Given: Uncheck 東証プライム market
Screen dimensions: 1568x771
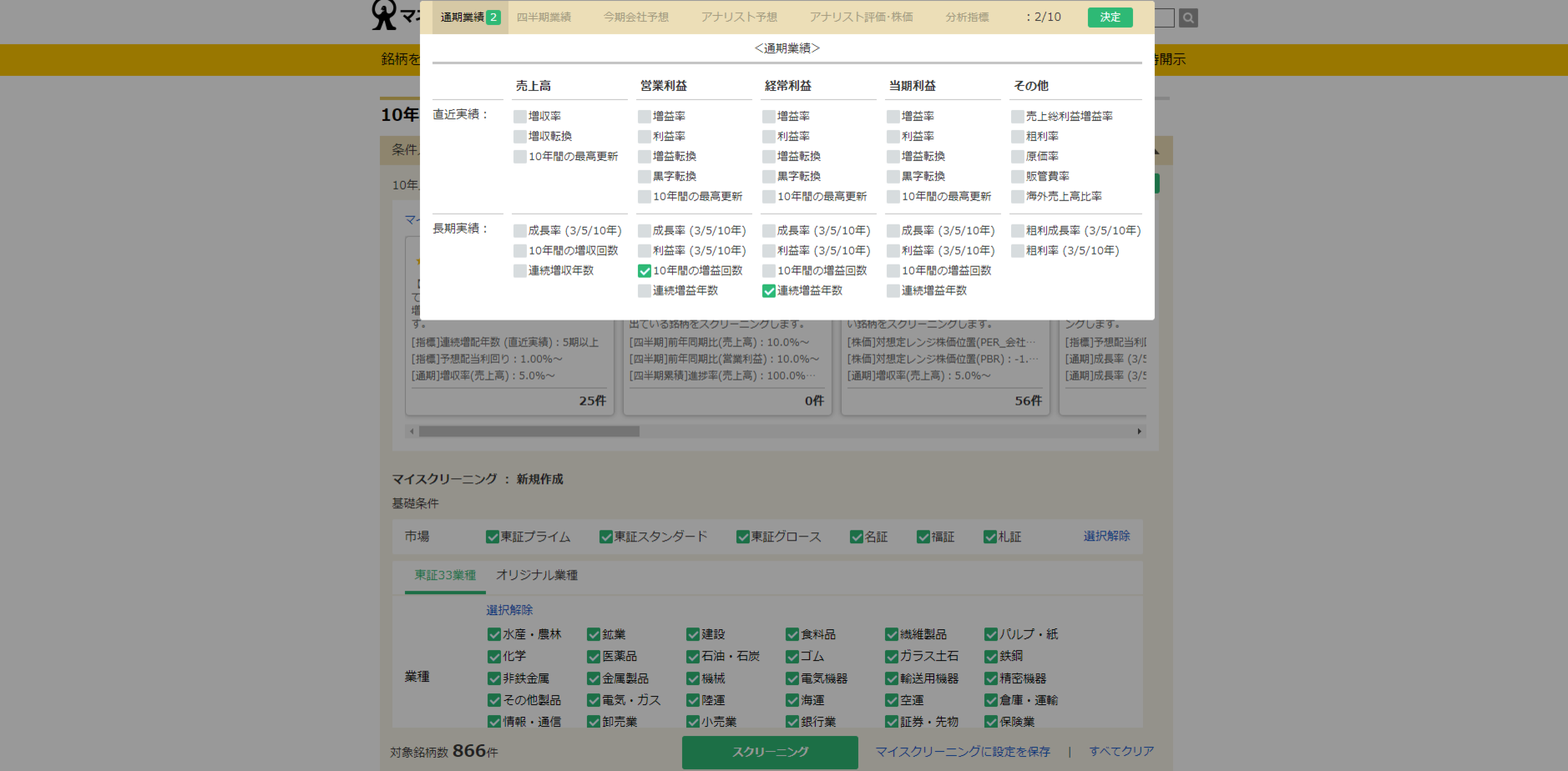Looking at the screenshot, I should pos(493,537).
